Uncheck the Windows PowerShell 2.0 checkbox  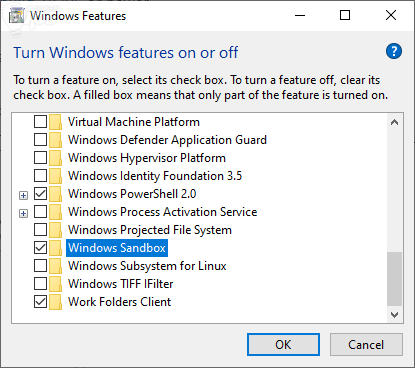point(40,194)
